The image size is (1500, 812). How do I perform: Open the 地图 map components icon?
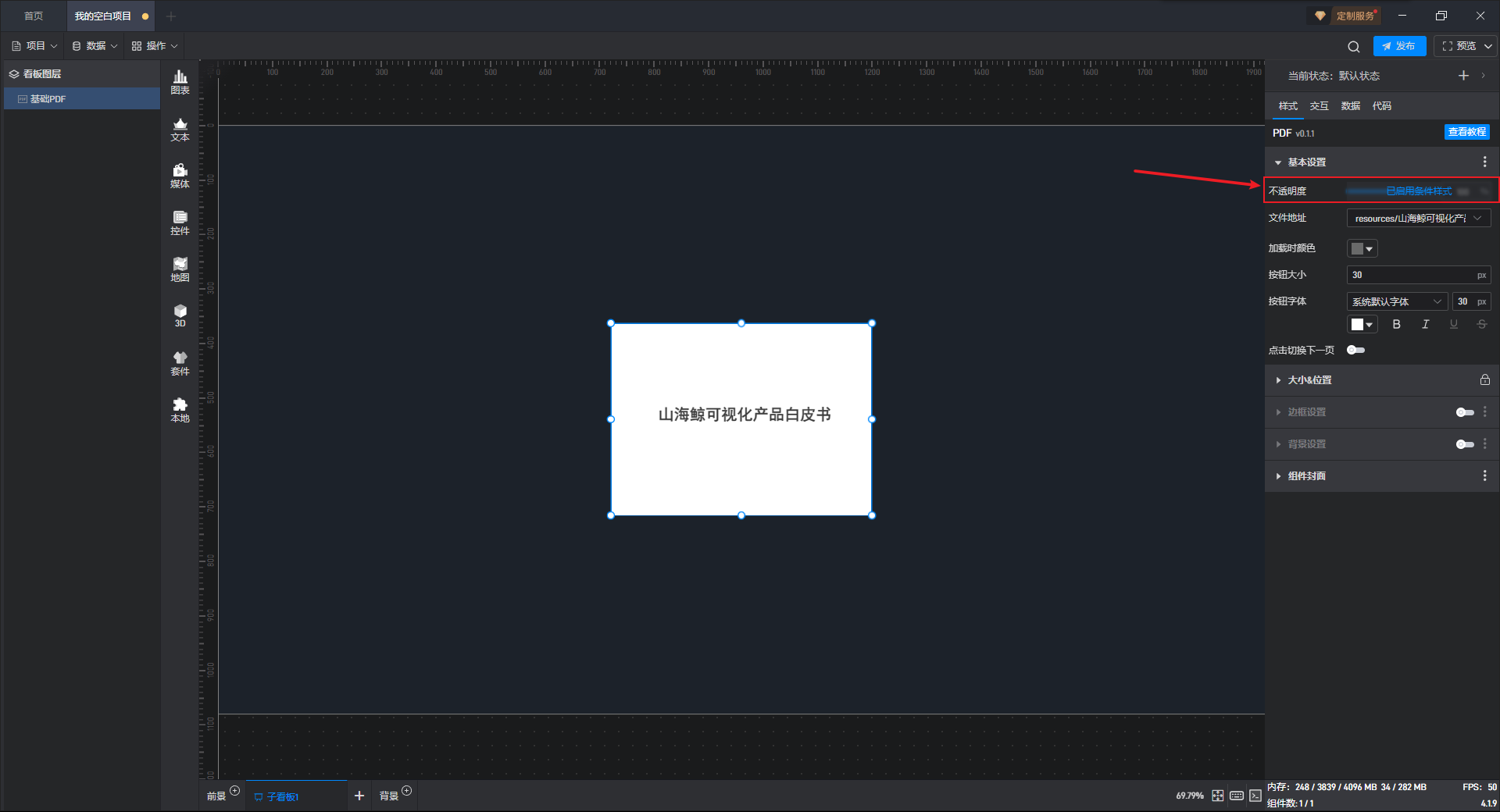click(x=180, y=269)
